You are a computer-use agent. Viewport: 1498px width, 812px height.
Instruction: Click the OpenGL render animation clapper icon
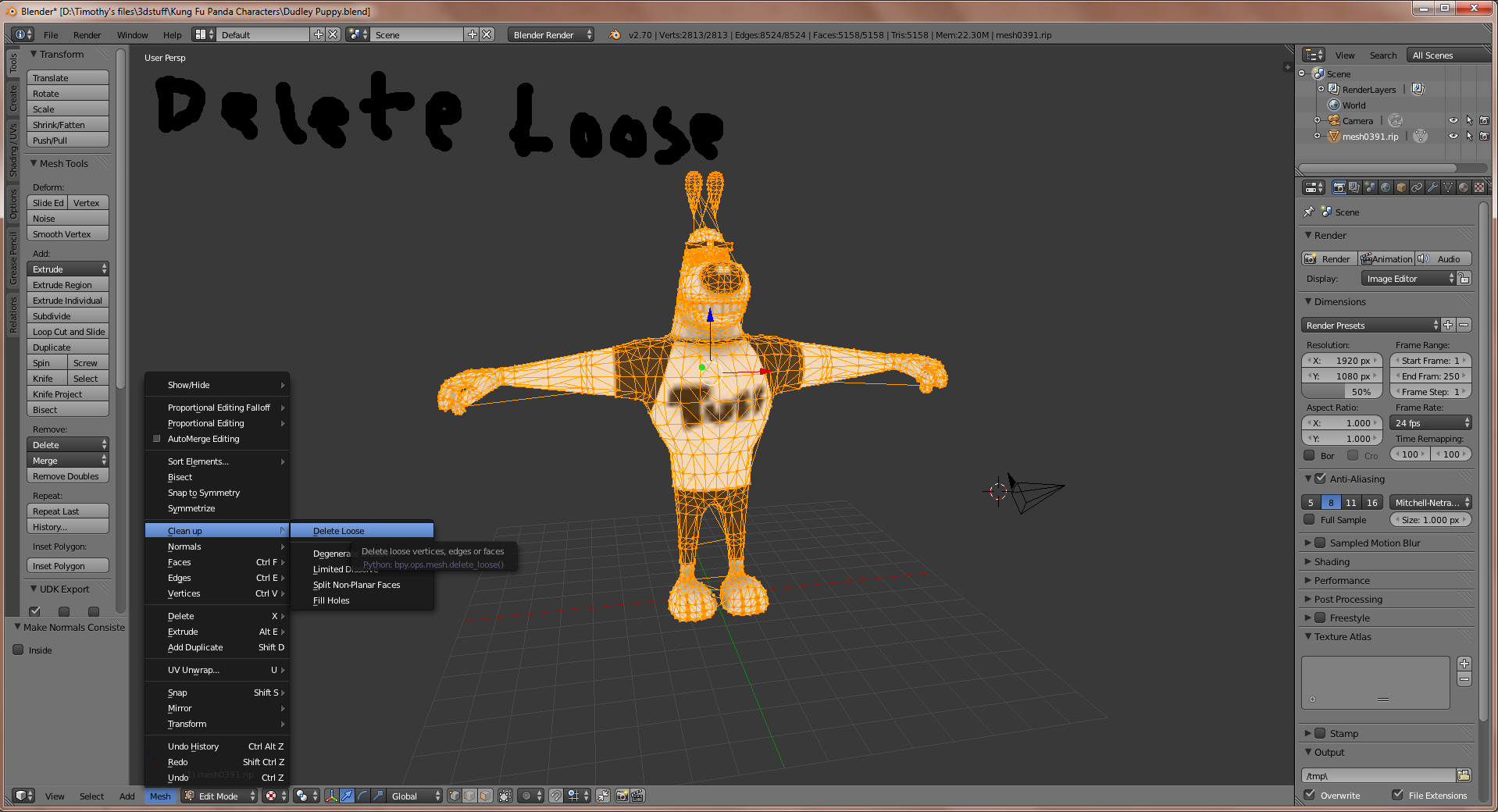637,796
